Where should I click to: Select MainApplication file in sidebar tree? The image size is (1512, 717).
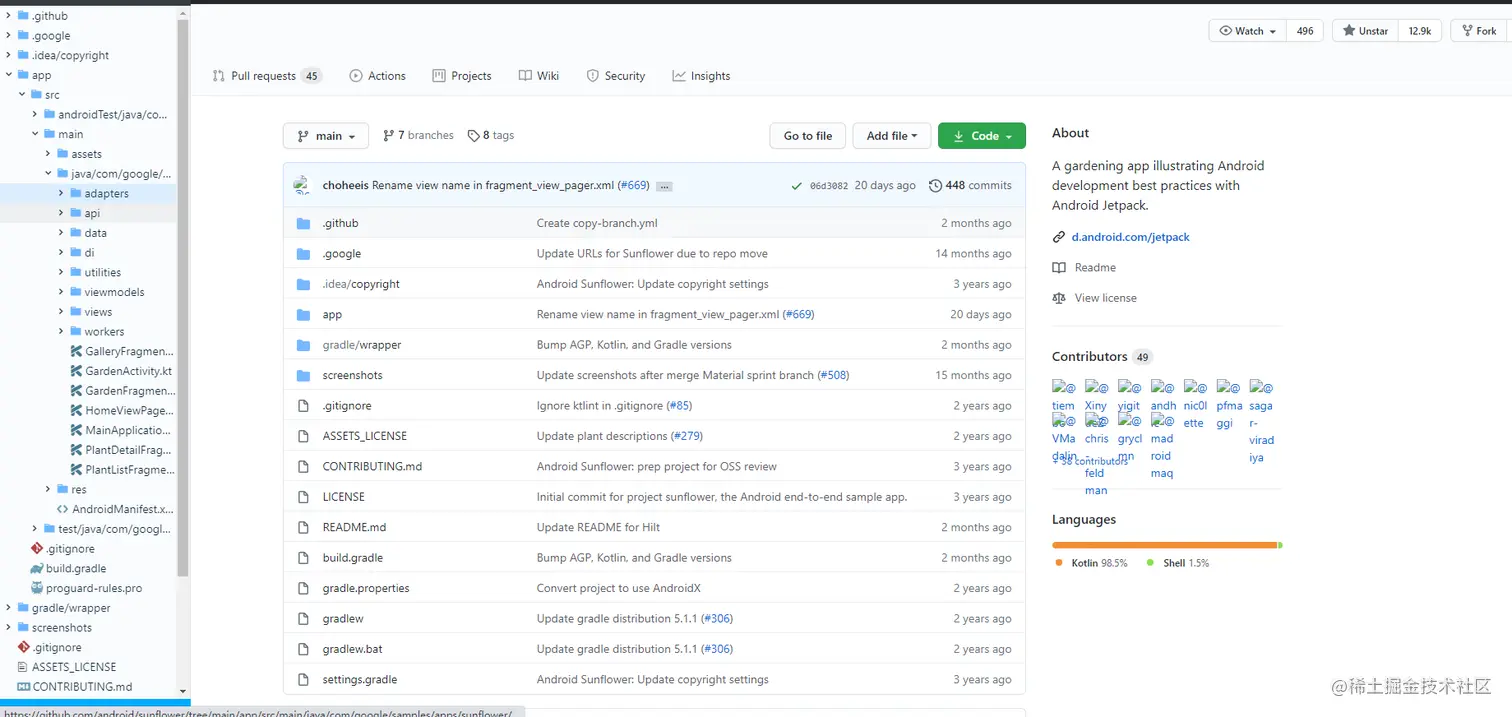point(130,430)
